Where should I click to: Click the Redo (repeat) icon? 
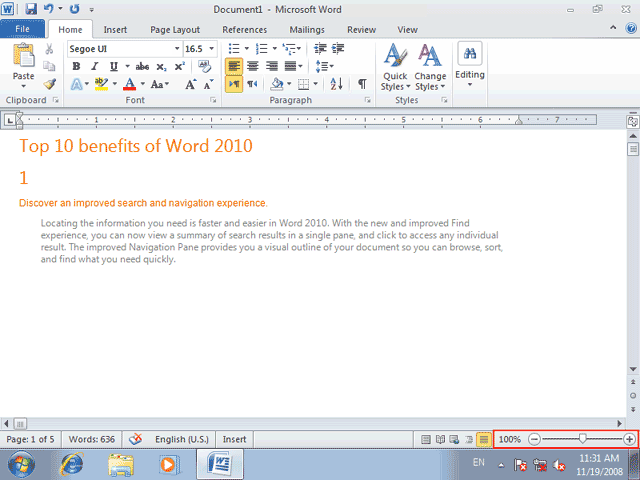pos(74,9)
